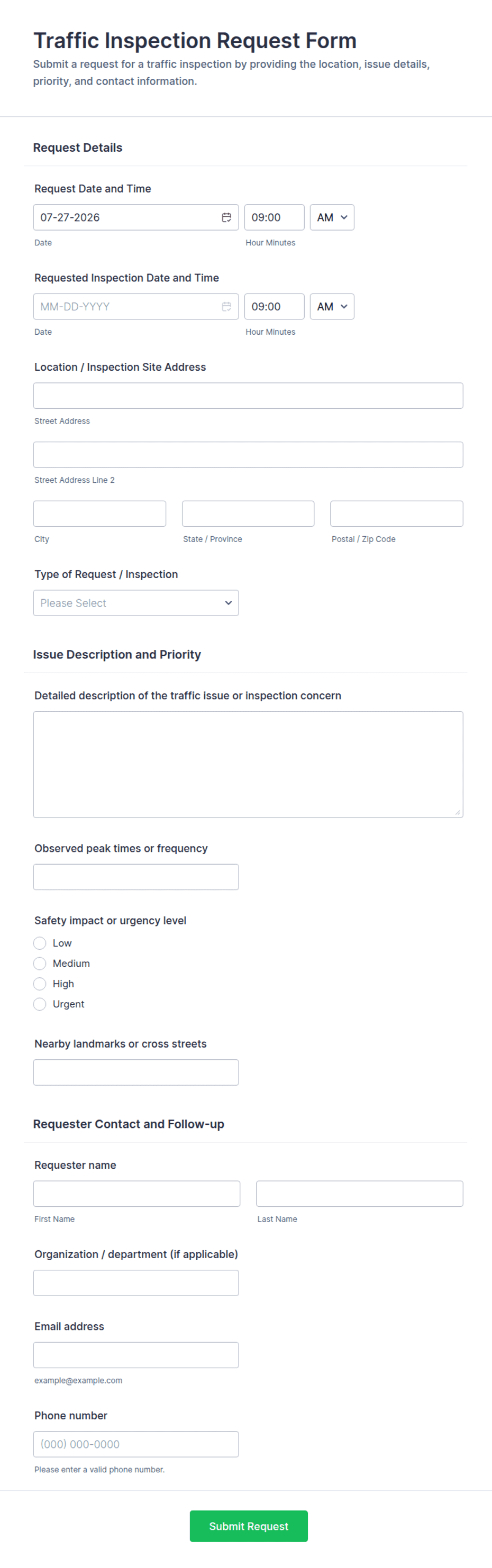Click the Street Address Line 2 field
The image size is (492, 1568).
(248, 455)
